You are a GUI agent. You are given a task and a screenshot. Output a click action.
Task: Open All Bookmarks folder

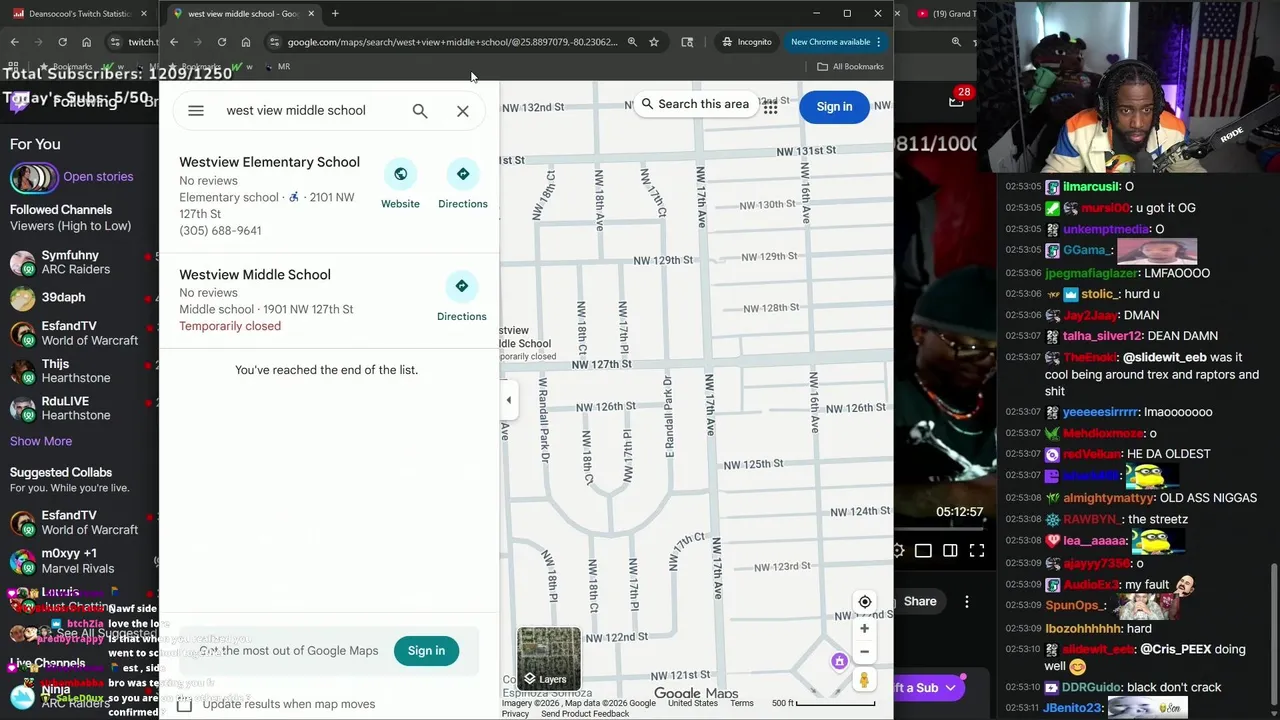(x=850, y=67)
